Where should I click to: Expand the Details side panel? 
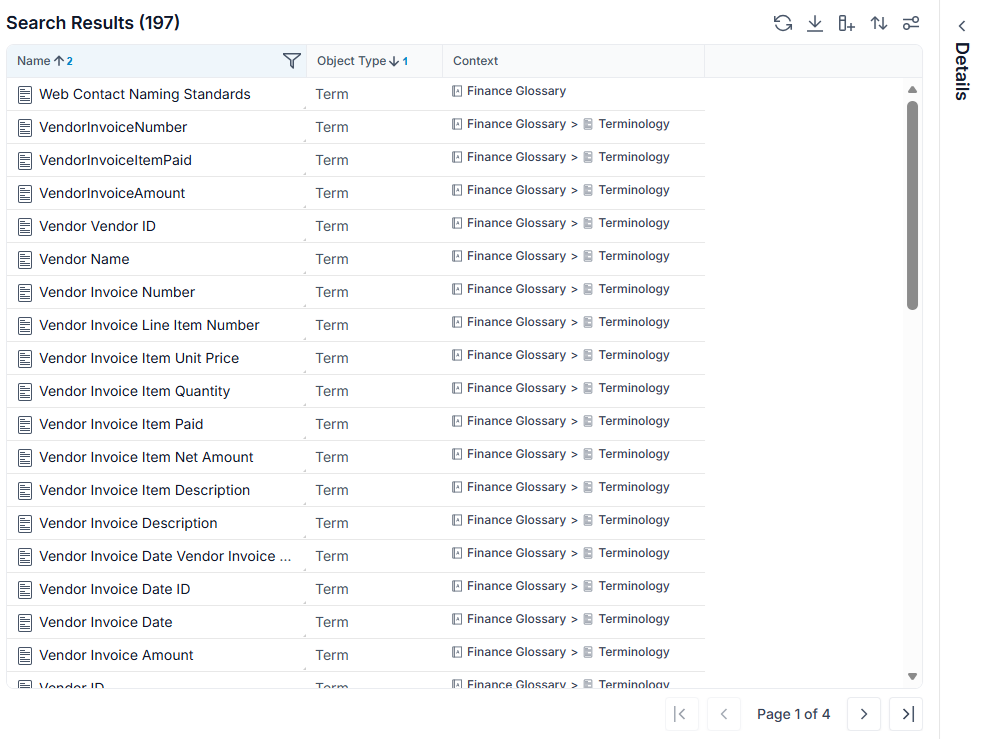tap(962, 26)
